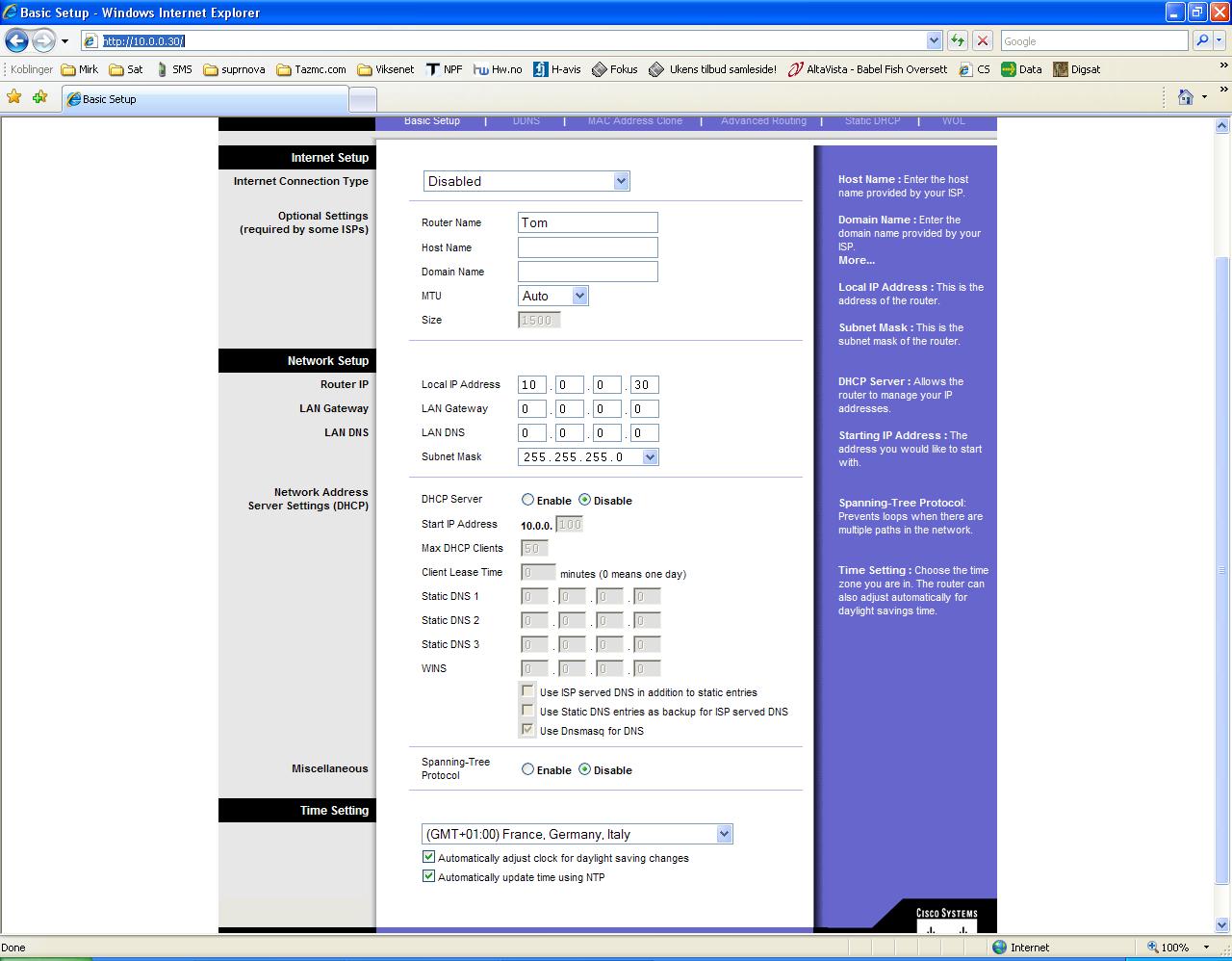Click the Router Name input field
The height and width of the screenshot is (961, 1232).
click(588, 222)
